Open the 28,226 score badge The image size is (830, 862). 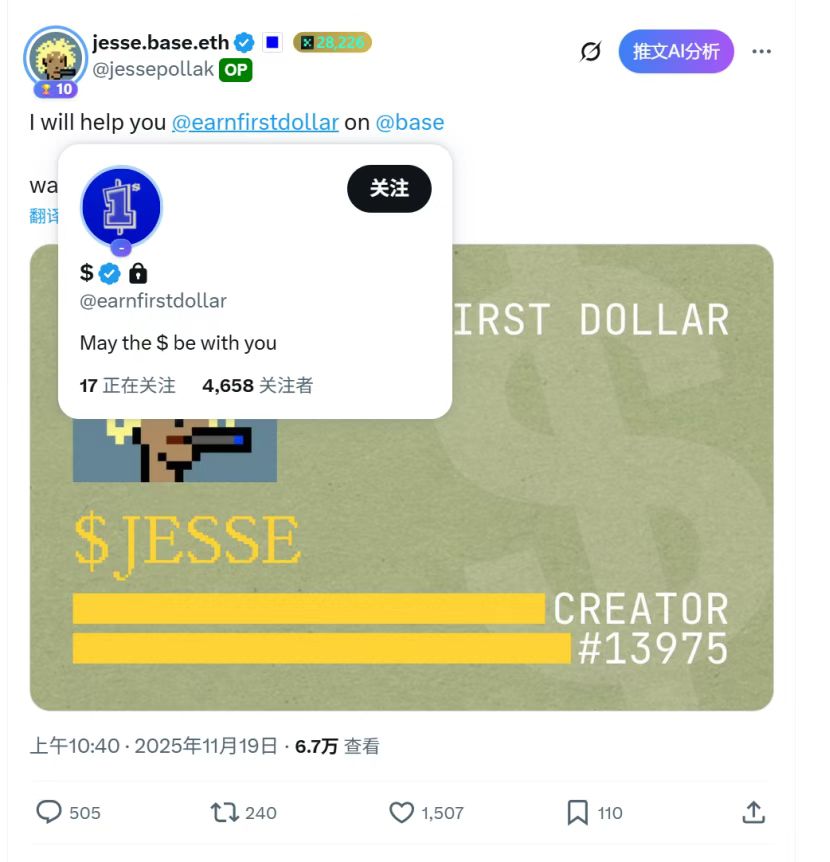333,42
